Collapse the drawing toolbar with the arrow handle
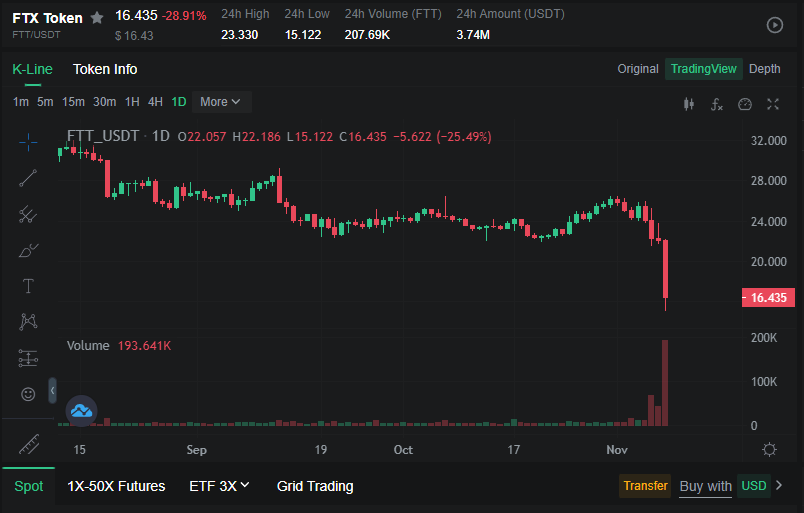Viewport: 804px width, 513px height. click(52, 391)
